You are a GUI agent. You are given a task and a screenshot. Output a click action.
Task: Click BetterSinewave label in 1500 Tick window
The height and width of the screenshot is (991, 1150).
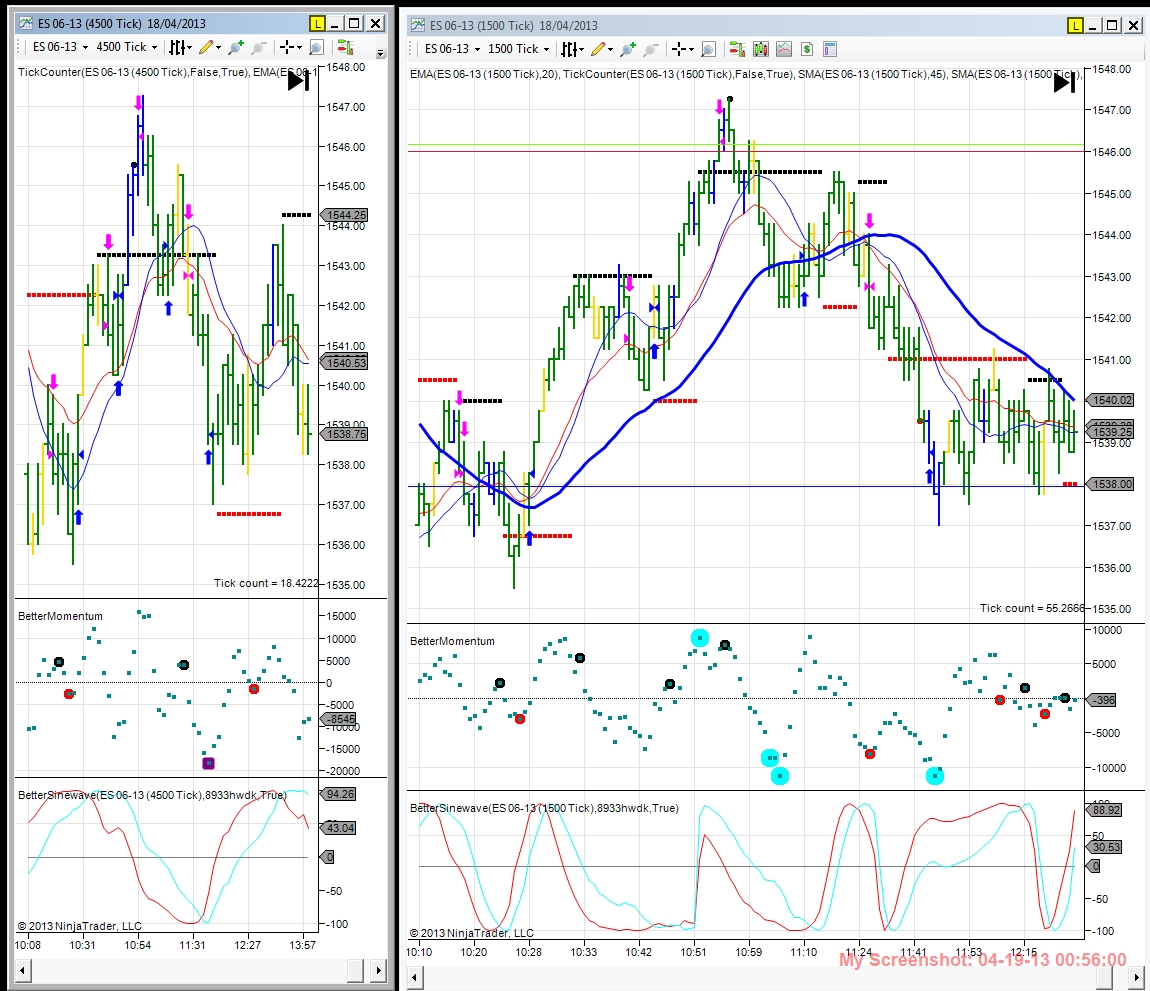pos(544,808)
